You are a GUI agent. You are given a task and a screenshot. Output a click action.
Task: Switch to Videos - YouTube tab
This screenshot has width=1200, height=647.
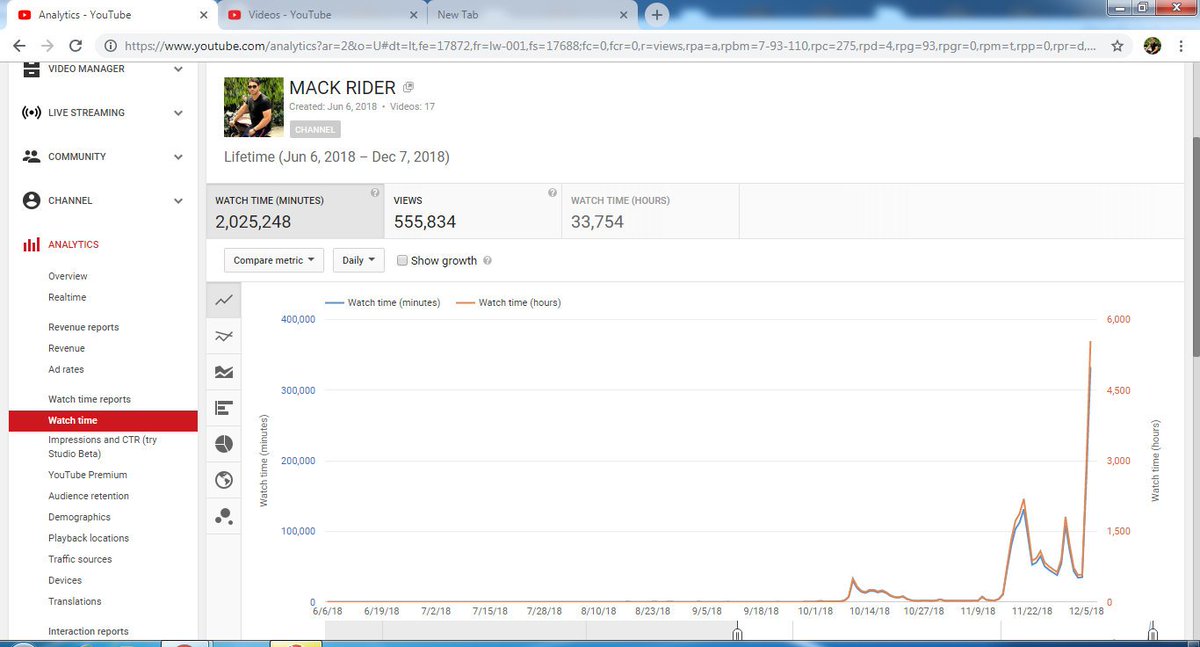323,15
